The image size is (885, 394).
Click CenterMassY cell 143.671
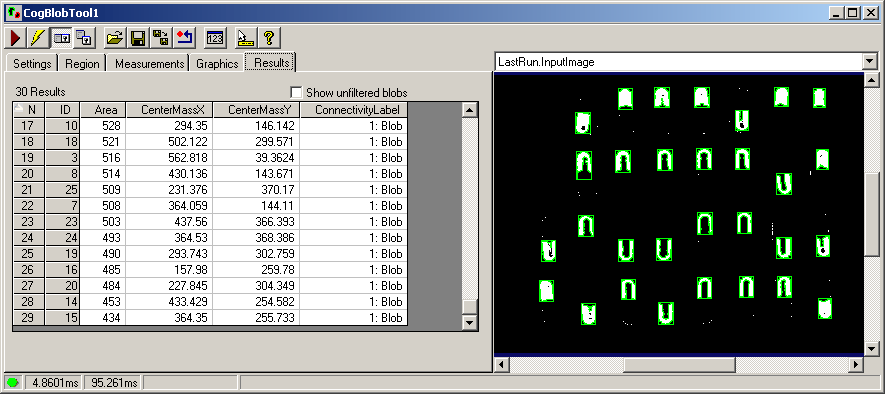point(256,174)
